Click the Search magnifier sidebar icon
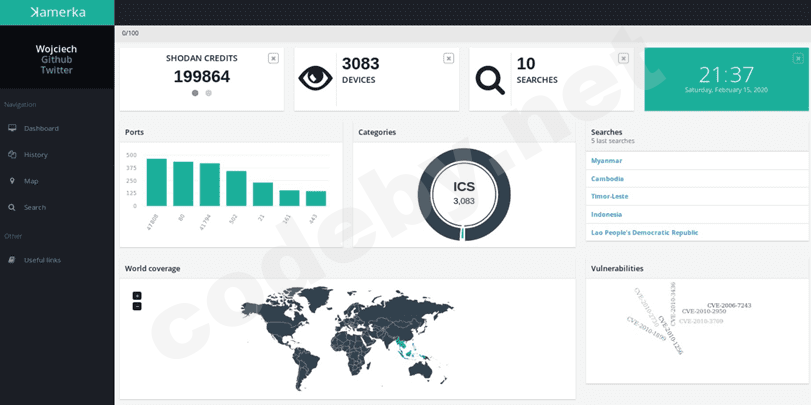811x405 pixels. coord(12,207)
